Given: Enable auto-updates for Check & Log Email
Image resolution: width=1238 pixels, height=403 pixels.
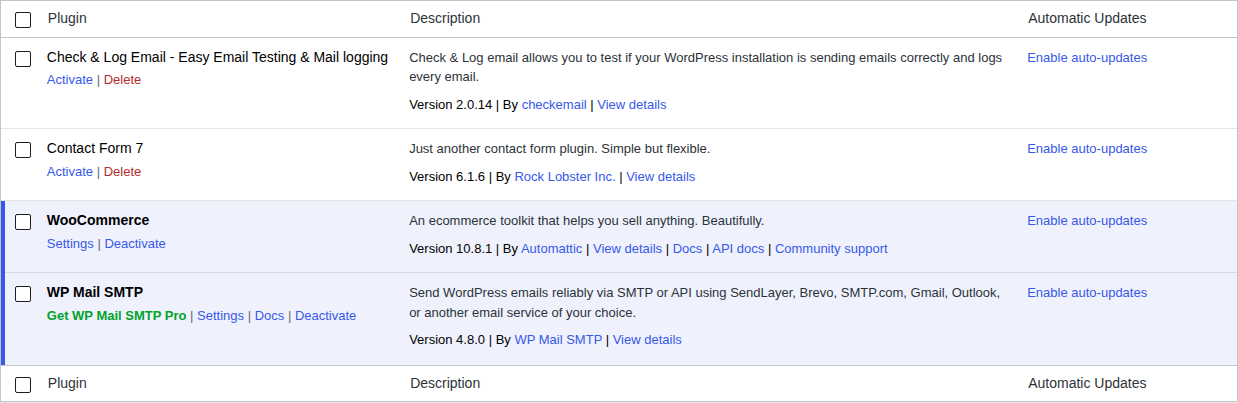Looking at the screenshot, I should pos(1087,58).
